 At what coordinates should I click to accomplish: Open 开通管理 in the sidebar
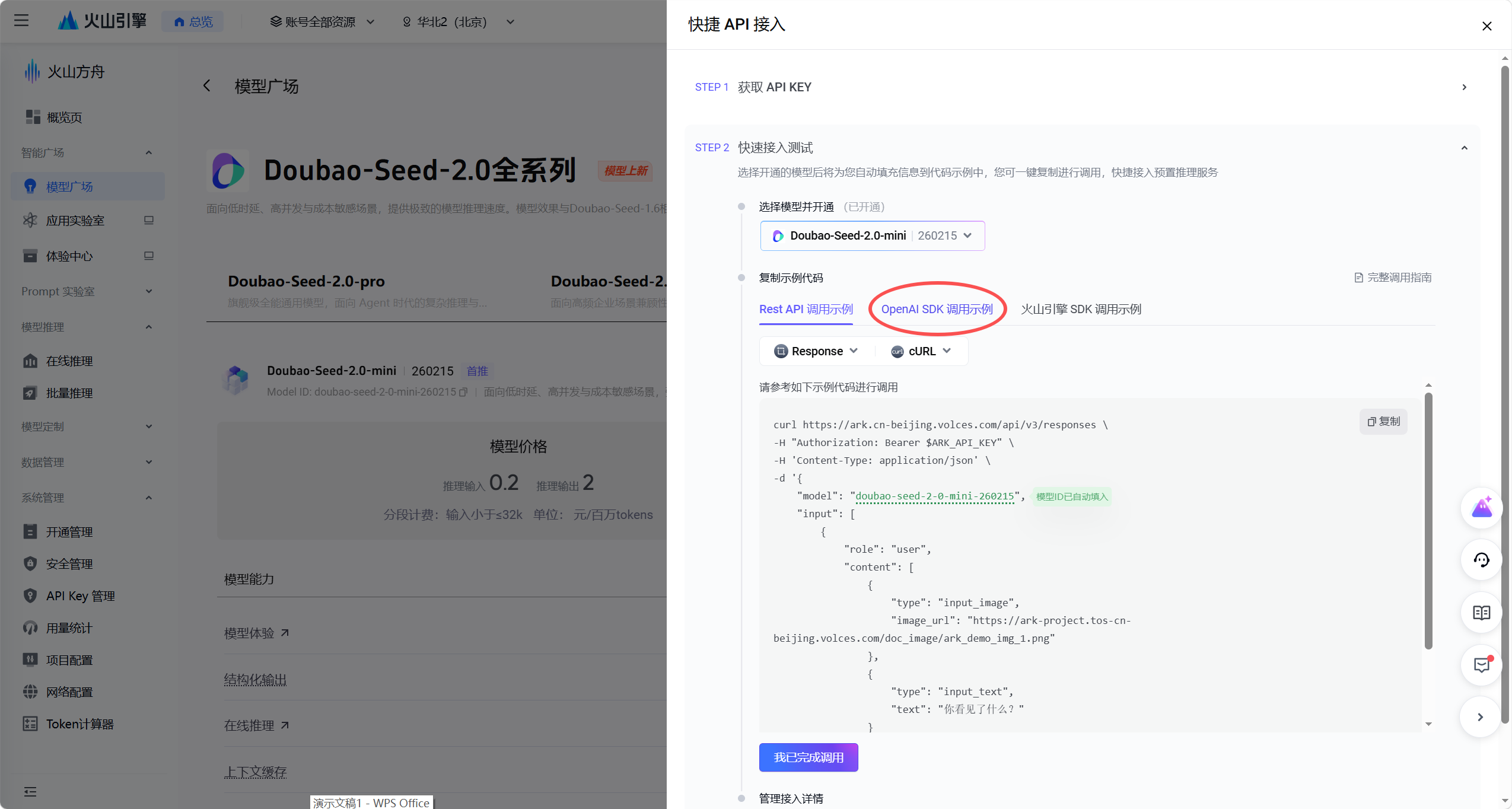(88, 532)
